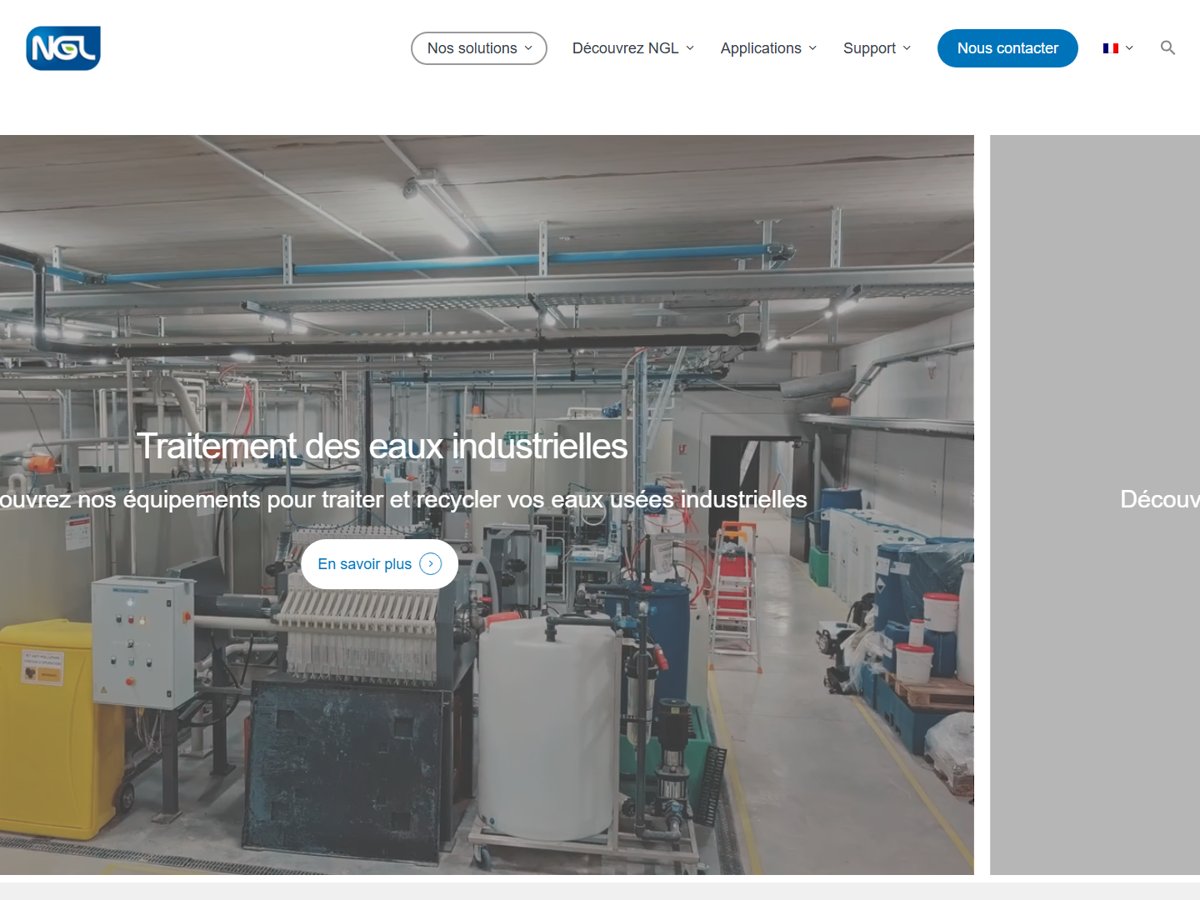Expand the Découvrez NGL chevron
This screenshot has height=900, width=1200.
689,48
